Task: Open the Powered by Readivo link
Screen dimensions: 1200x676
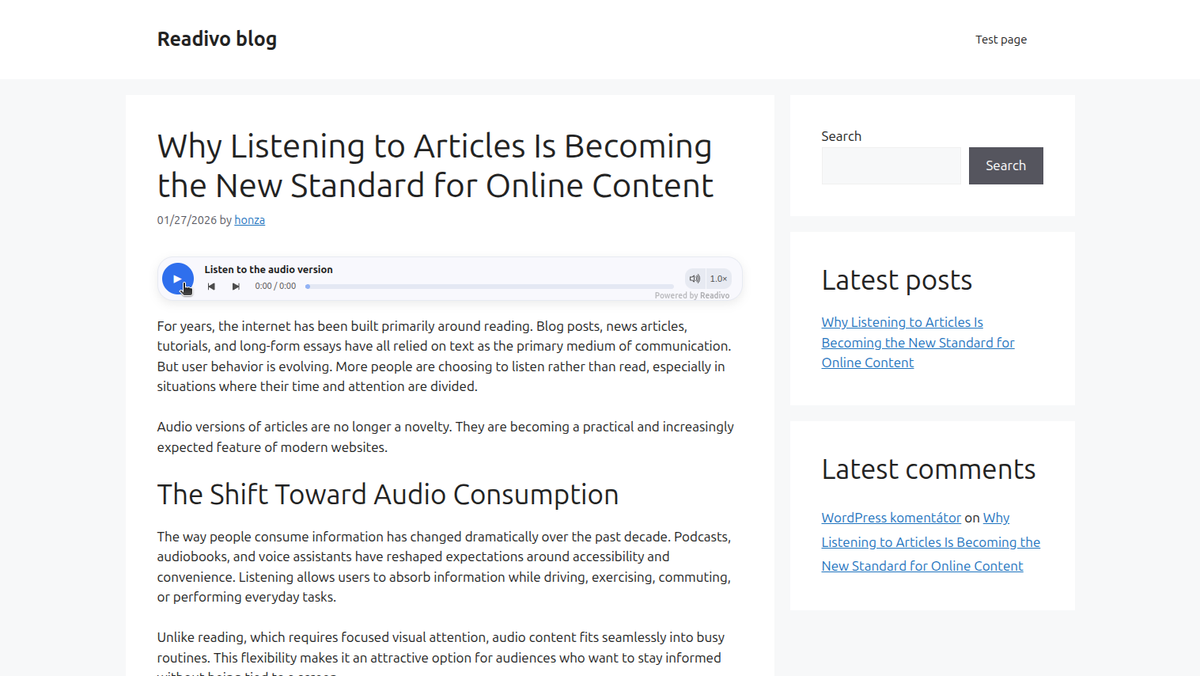Action: [692, 295]
